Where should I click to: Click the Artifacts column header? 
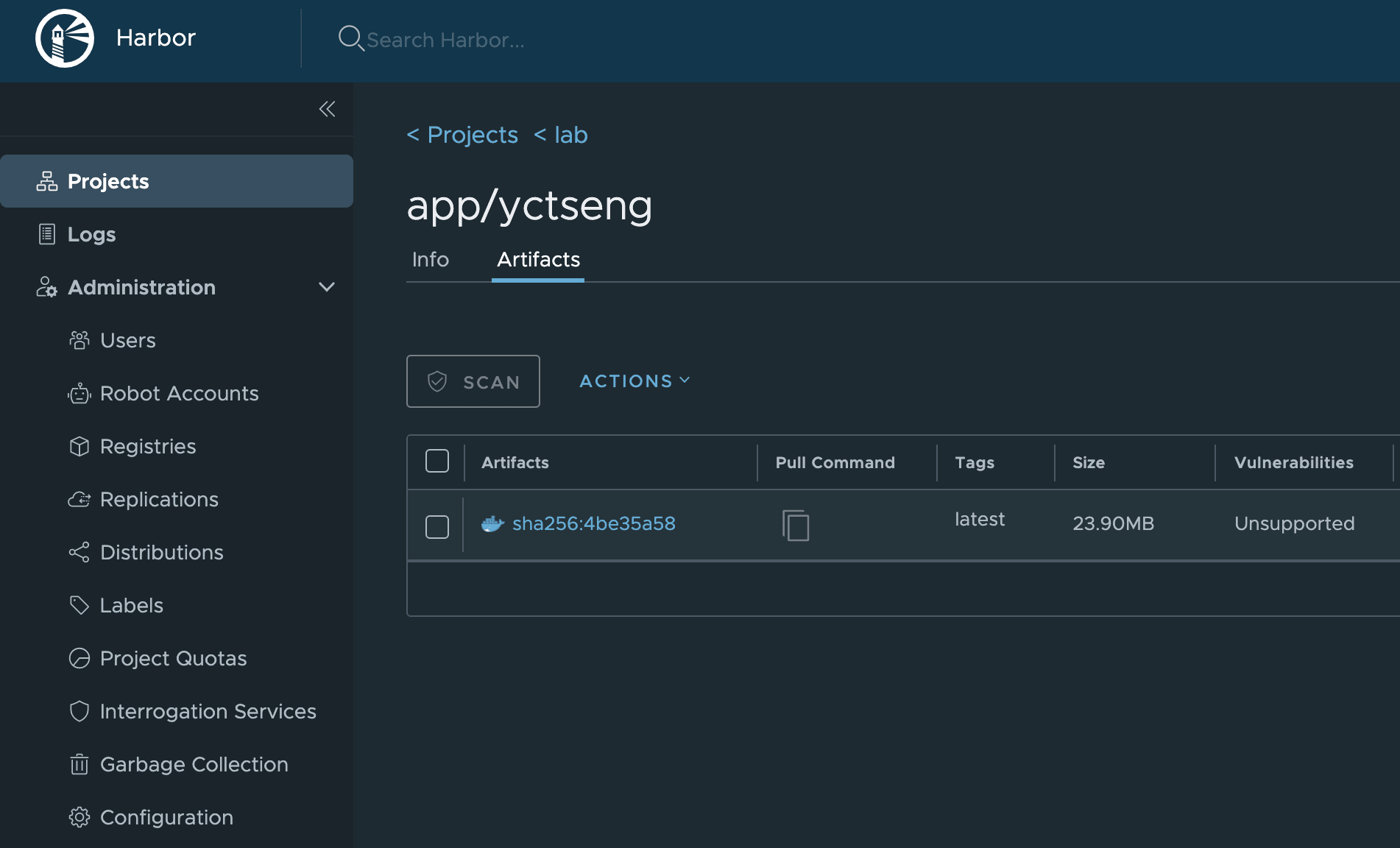515,462
